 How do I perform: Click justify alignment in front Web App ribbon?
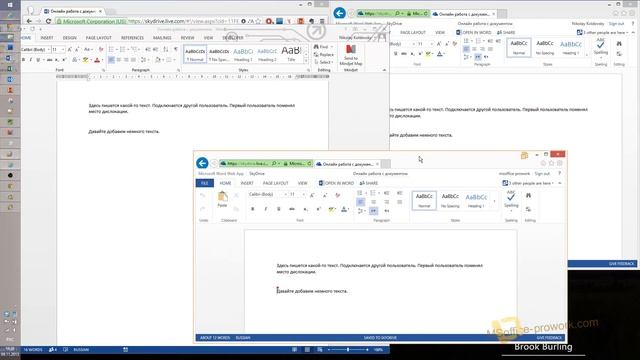400,202
